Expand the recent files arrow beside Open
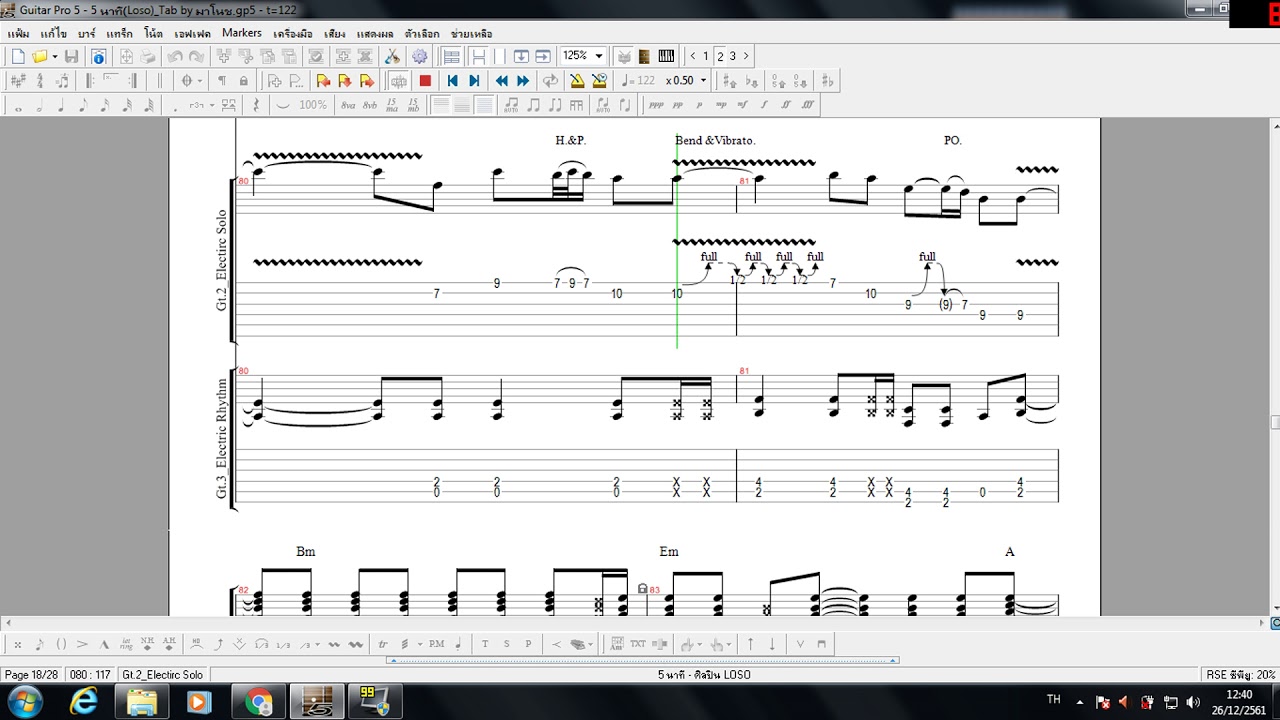 55,57
